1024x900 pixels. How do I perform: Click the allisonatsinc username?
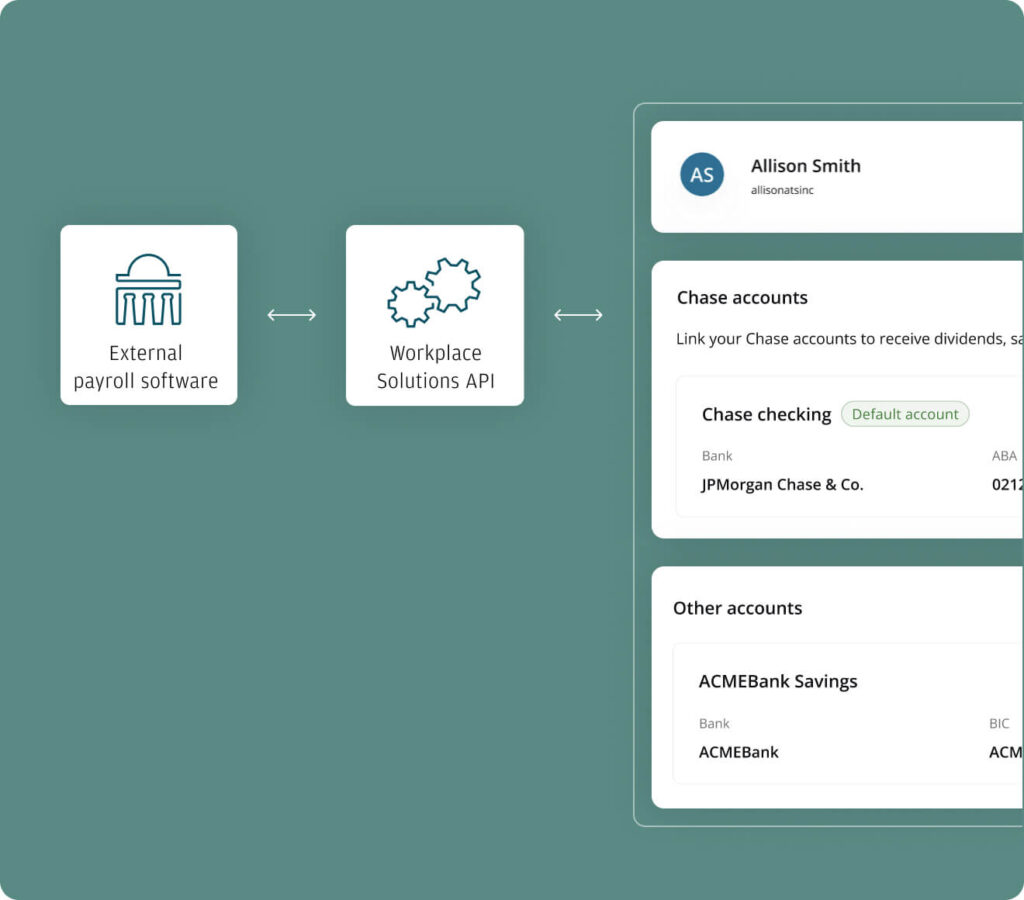(x=782, y=190)
